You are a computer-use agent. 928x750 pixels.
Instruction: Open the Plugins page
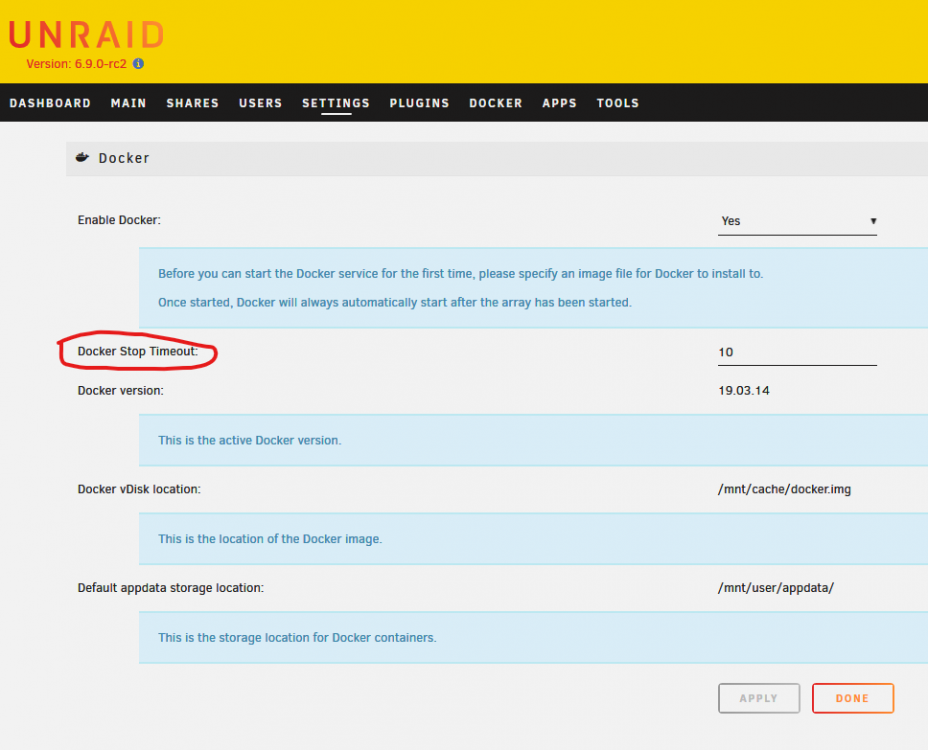[x=419, y=103]
